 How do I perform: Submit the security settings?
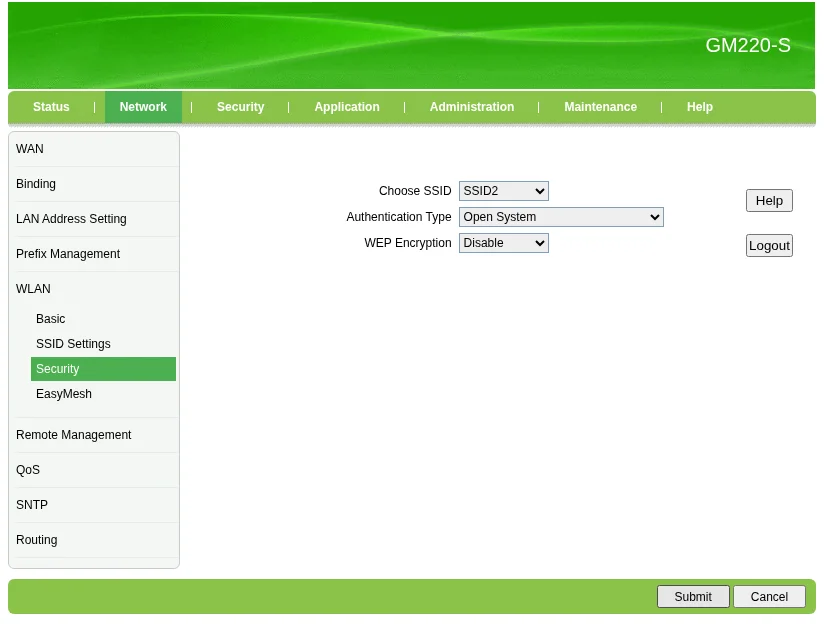pyautogui.click(x=693, y=597)
